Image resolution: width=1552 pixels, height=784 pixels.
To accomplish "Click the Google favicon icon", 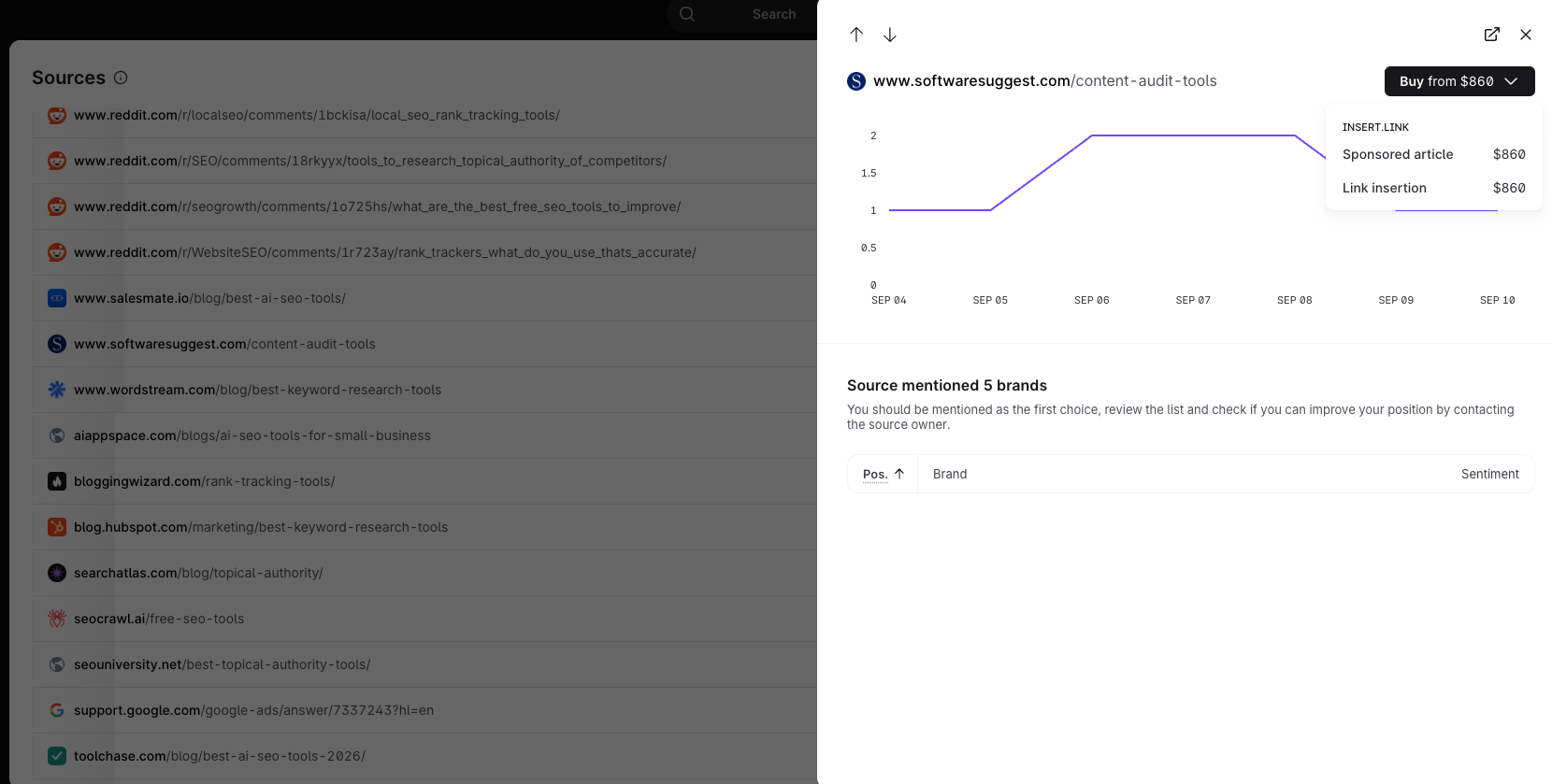I will pos(57,710).
